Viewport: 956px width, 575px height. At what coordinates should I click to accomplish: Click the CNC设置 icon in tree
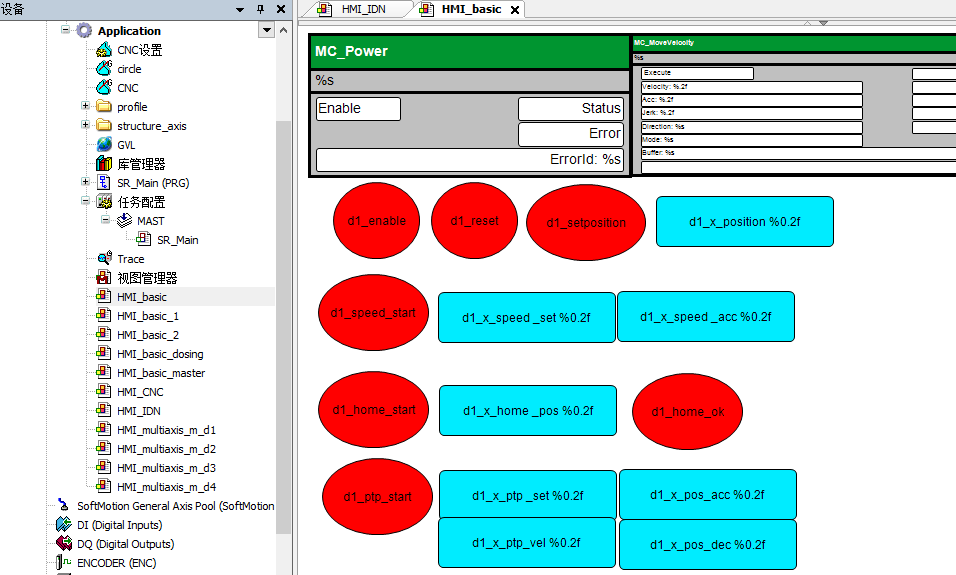coord(104,50)
